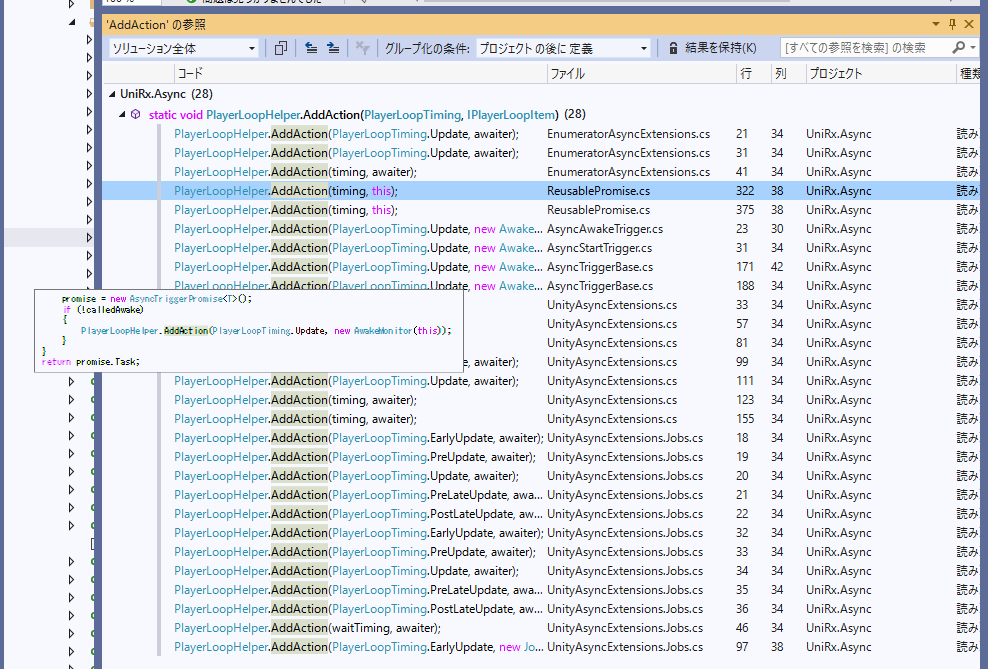Open UnityAsyncExtensions.Jobs.cs line 20 Update reference
The image size is (988, 669).
pyautogui.click(x=541, y=476)
